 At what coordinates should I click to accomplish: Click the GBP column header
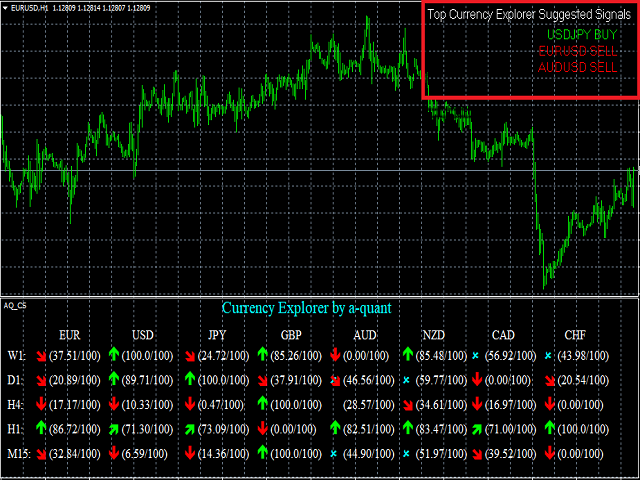pos(291,336)
